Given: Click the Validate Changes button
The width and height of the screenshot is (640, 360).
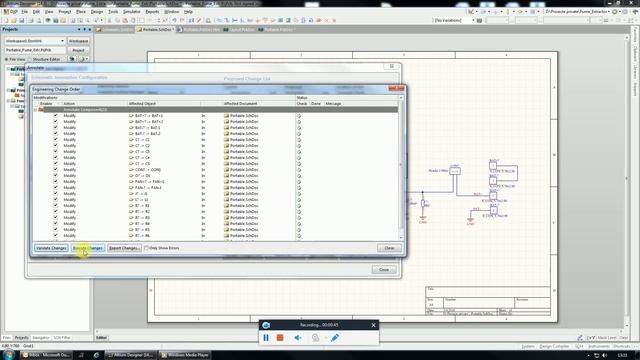Looking at the screenshot, I should pos(51,248).
